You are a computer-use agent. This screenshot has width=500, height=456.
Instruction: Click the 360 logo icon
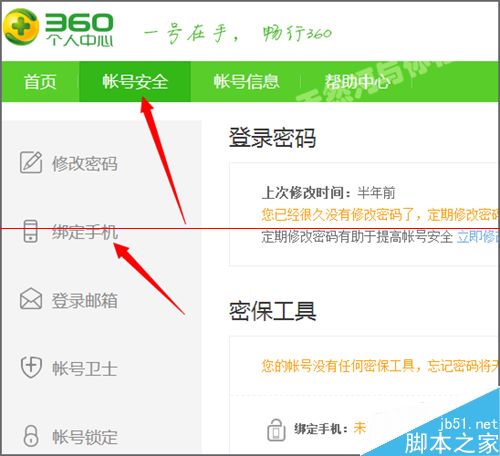[x=21, y=27]
